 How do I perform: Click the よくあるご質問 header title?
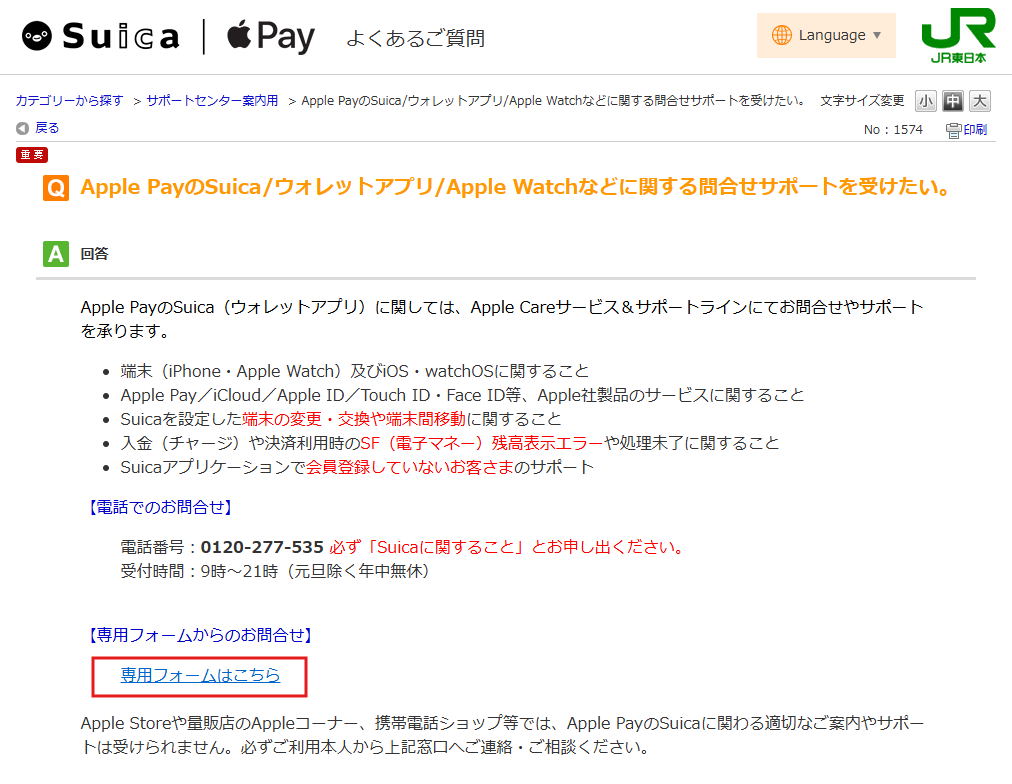pos(415,38)
